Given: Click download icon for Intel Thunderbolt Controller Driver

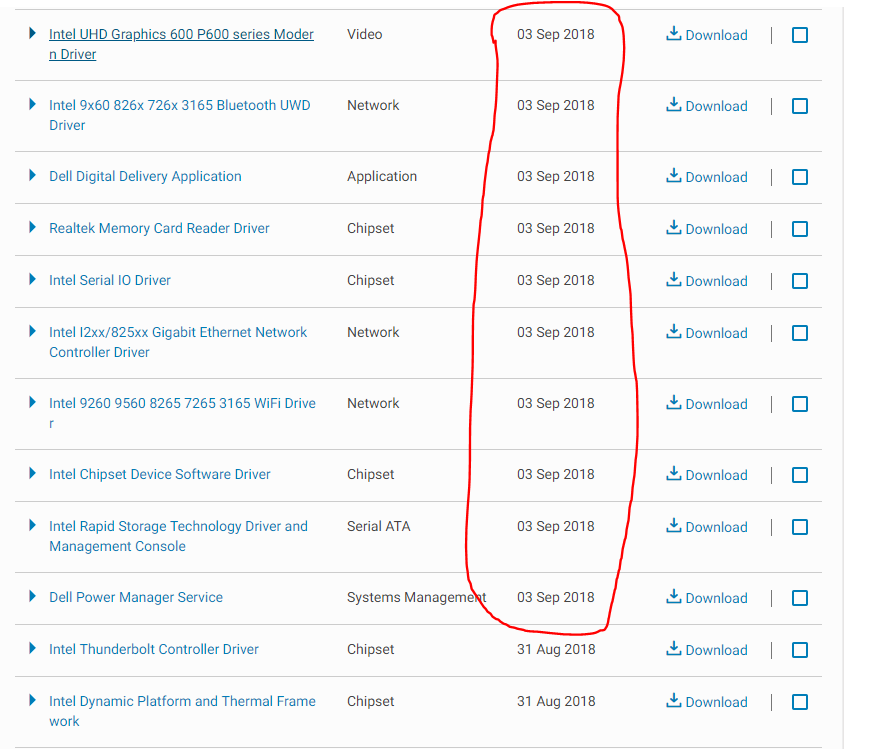Looking at the screenshot, I should tap(674, 649).
